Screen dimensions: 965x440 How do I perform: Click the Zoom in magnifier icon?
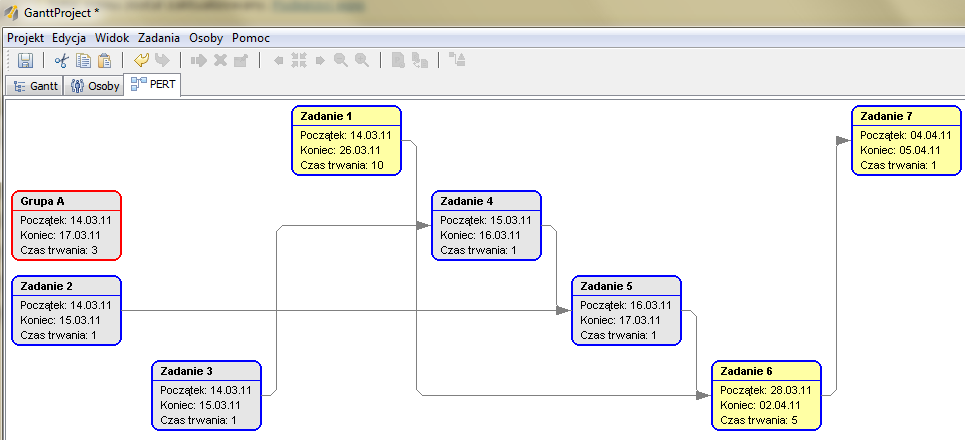click(x=361, y=60)
